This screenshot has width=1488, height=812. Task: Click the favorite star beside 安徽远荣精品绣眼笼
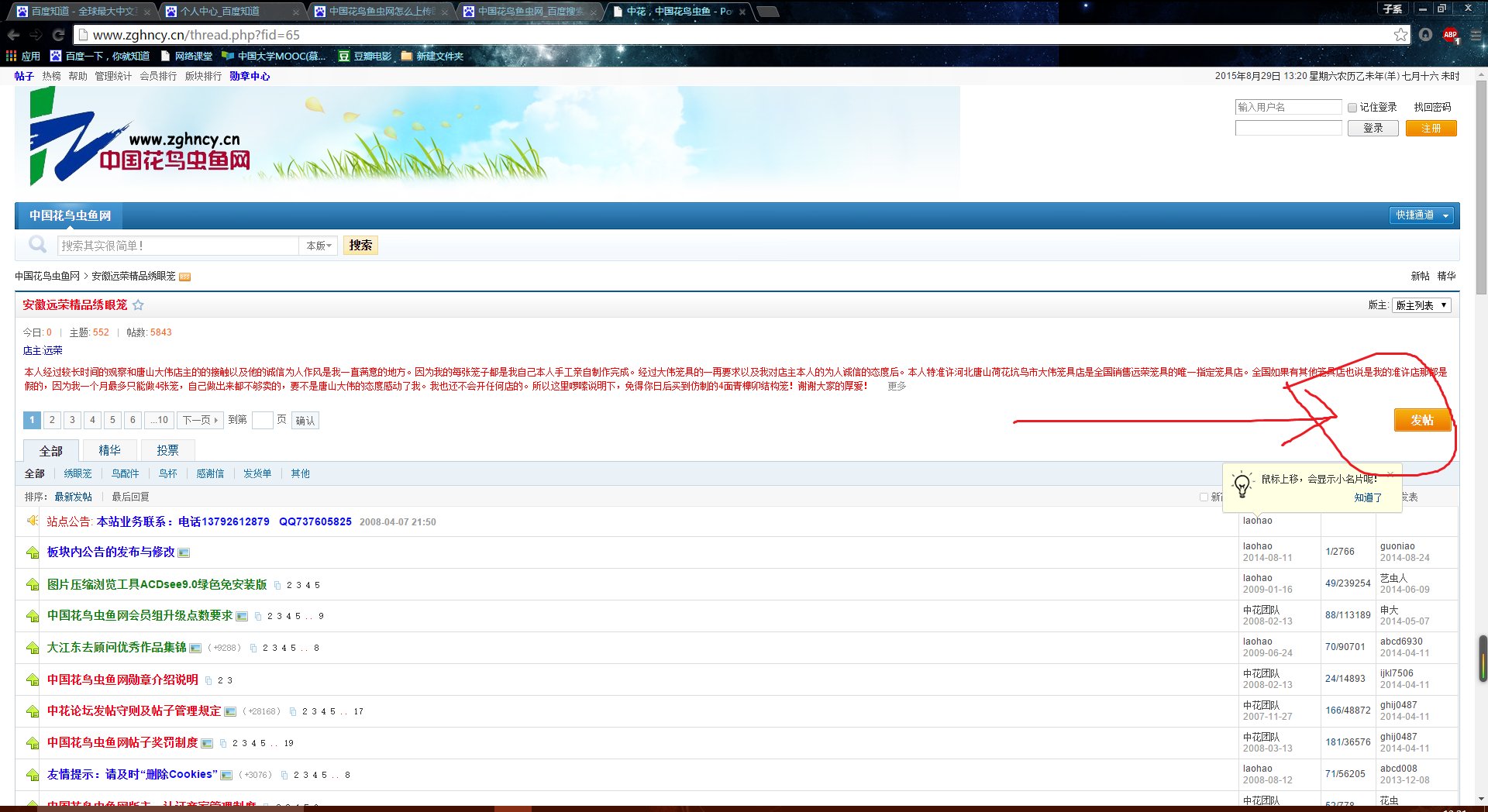tap(138, 305)
